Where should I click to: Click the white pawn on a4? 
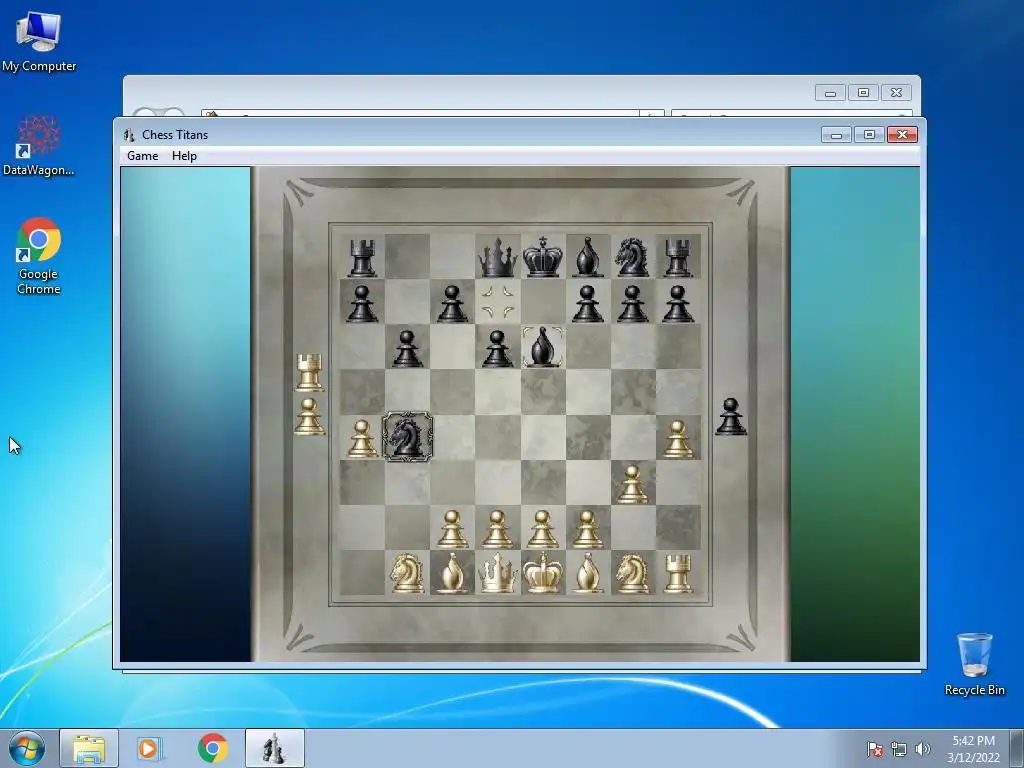click(x=362, y=438)
